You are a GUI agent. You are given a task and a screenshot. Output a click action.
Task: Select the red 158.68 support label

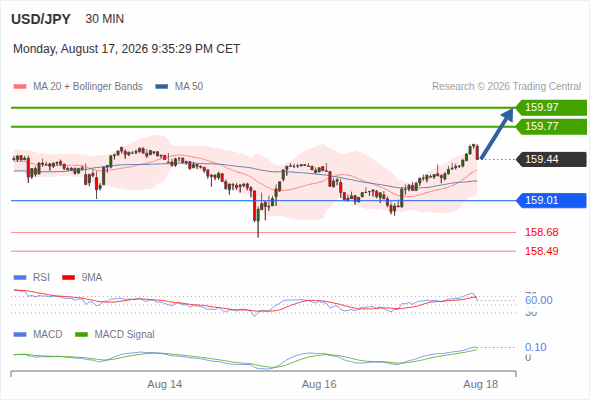(x=541, y=233)
